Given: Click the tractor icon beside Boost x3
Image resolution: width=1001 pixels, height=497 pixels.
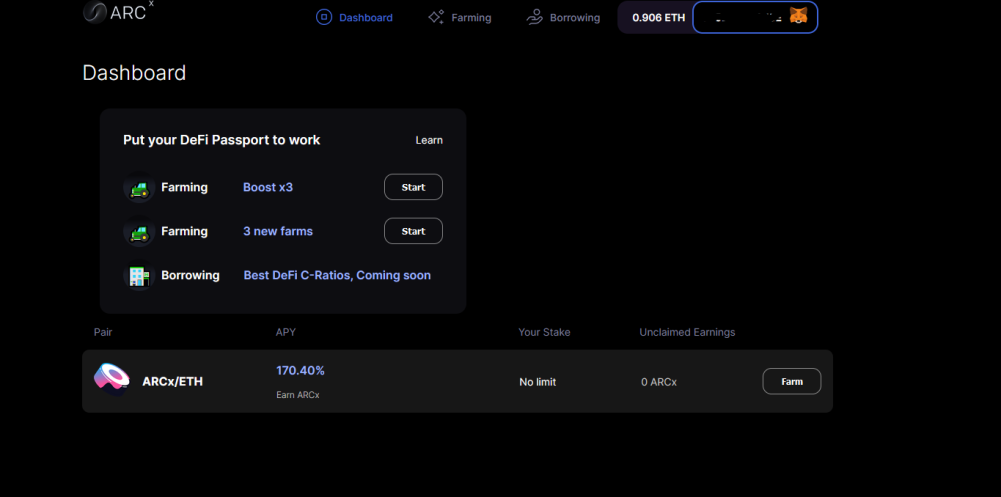Looking at the screenshot, I should coord(139,188).
